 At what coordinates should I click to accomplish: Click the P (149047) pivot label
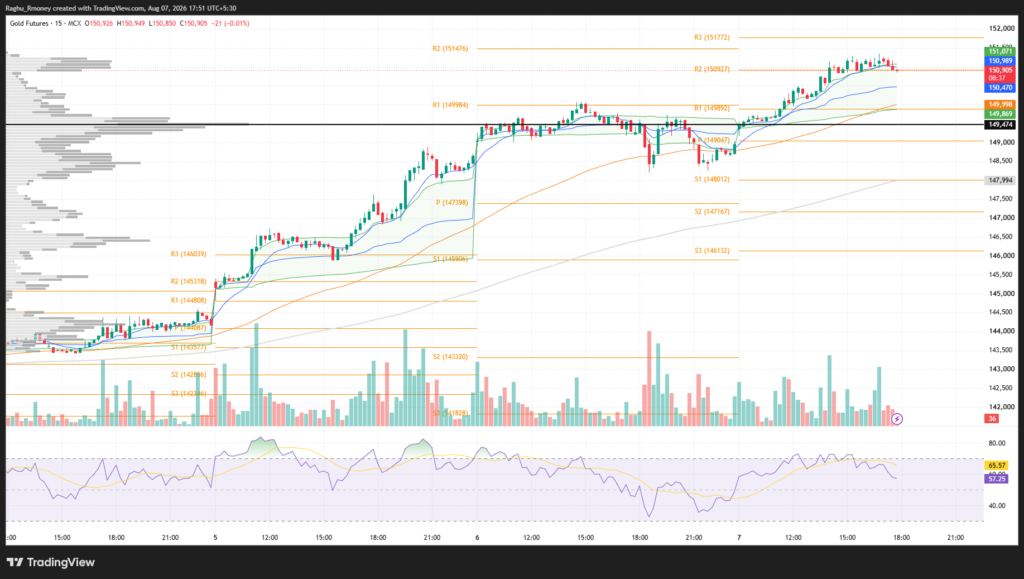coord(714,140)
